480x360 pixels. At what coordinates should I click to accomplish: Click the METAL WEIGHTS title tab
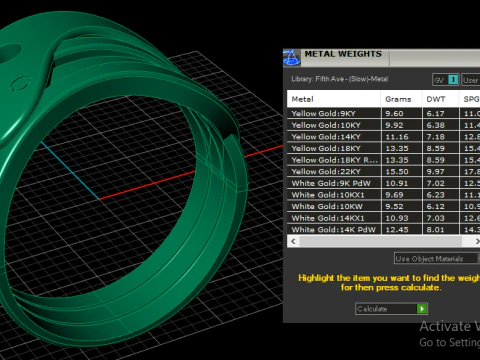[x=343, y=54]
